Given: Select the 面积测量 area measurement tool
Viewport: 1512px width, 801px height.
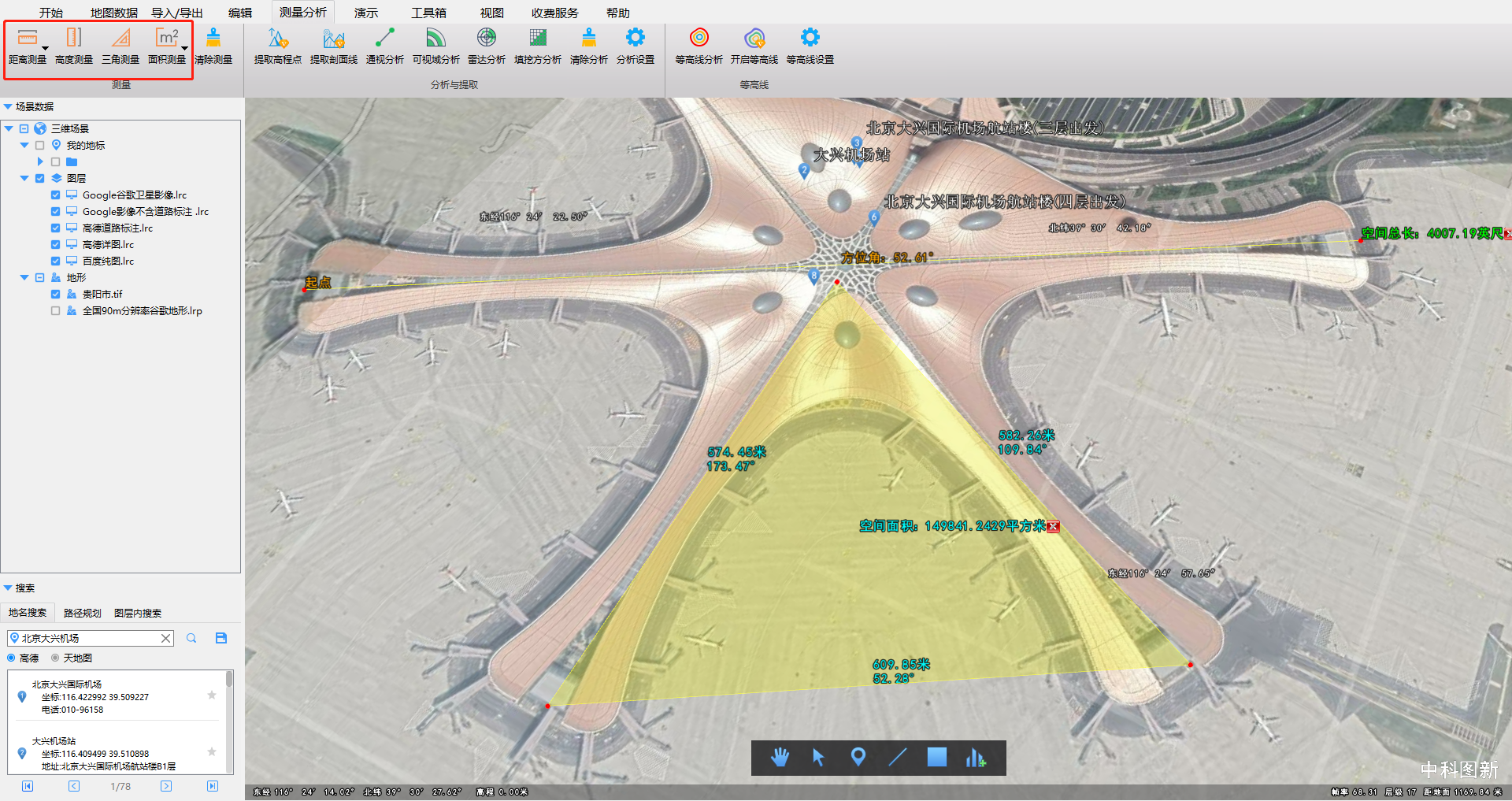Looking at the screenshot, I should 167,46.
